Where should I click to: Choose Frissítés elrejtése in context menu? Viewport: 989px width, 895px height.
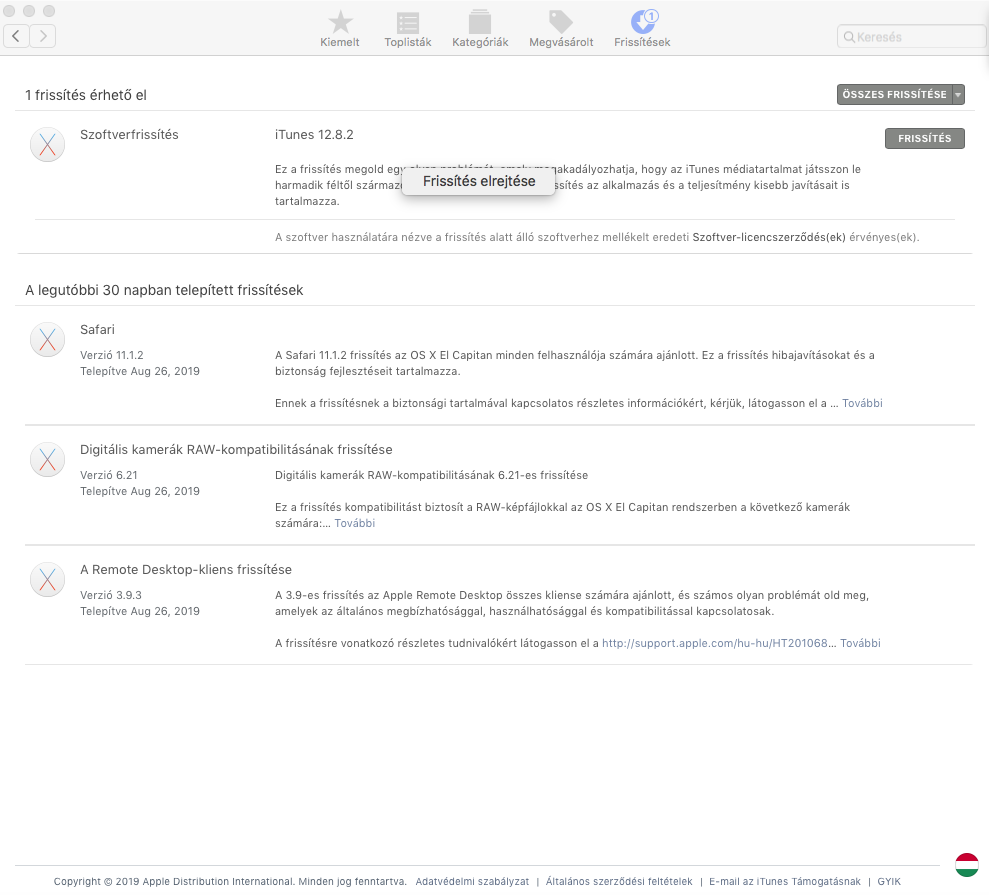[479, 181]
